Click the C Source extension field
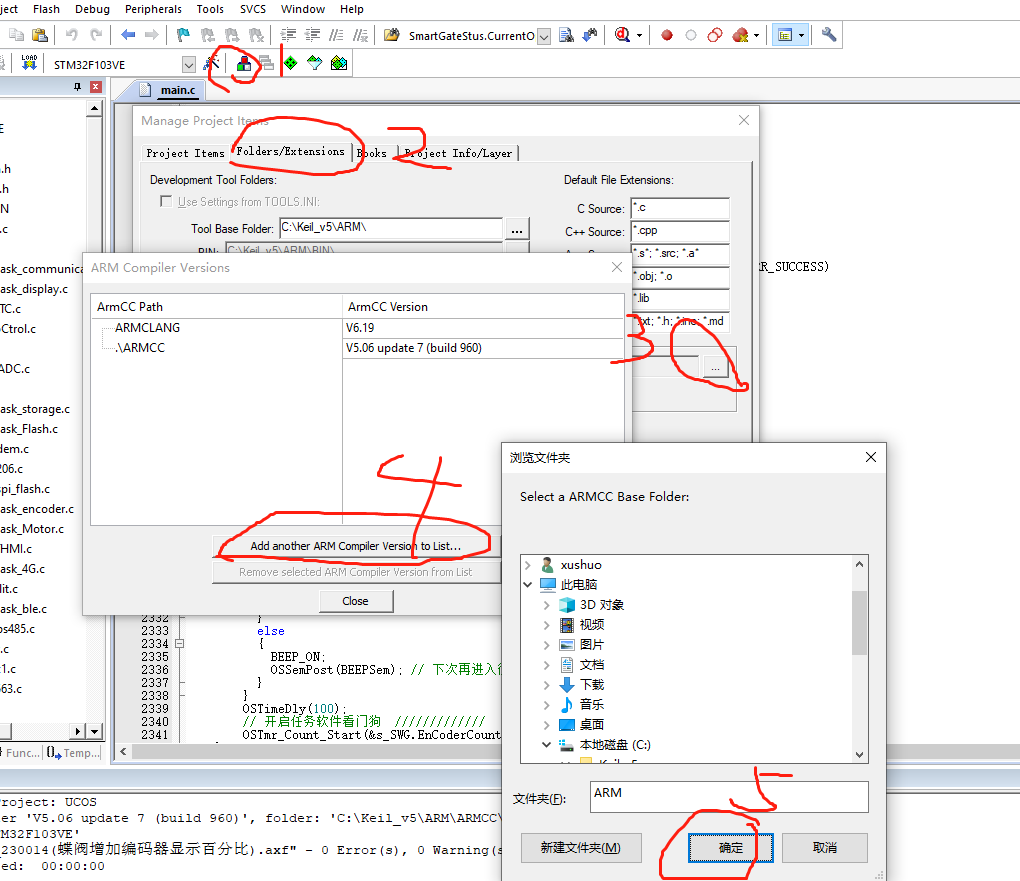Screen dimensions: 1020x881 coord(680,208)
